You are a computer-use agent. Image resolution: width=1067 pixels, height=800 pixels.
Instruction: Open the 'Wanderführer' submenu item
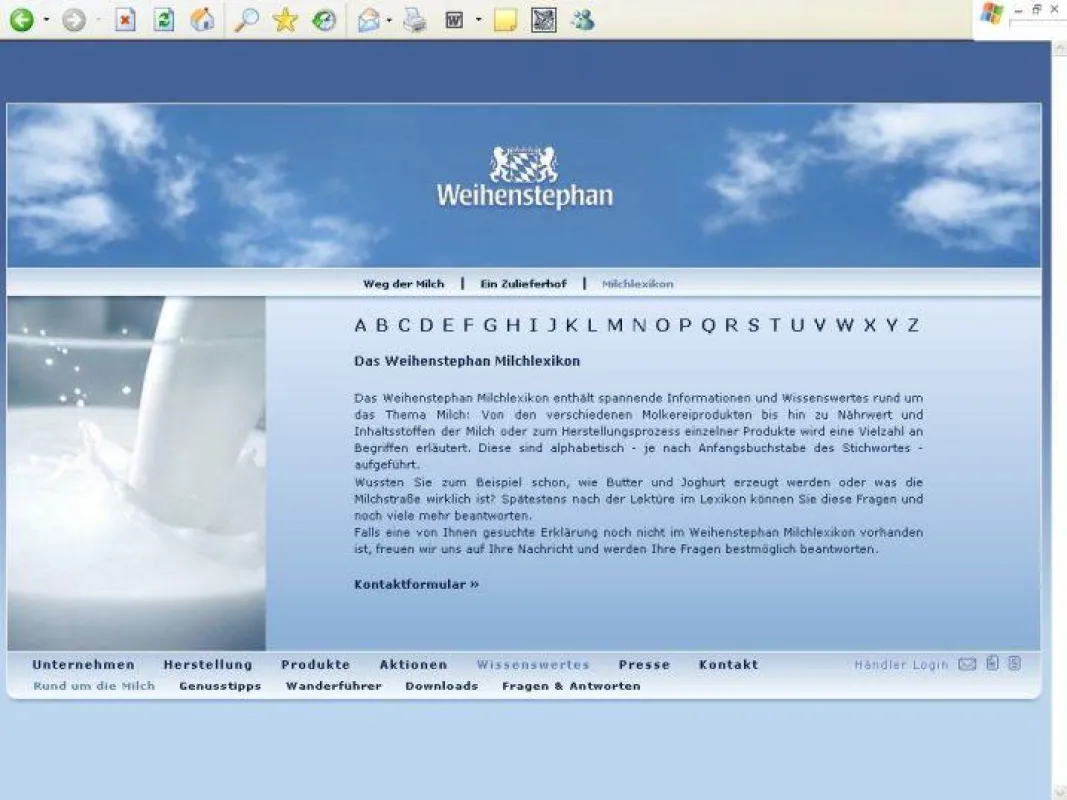click(x=333, y=686)
